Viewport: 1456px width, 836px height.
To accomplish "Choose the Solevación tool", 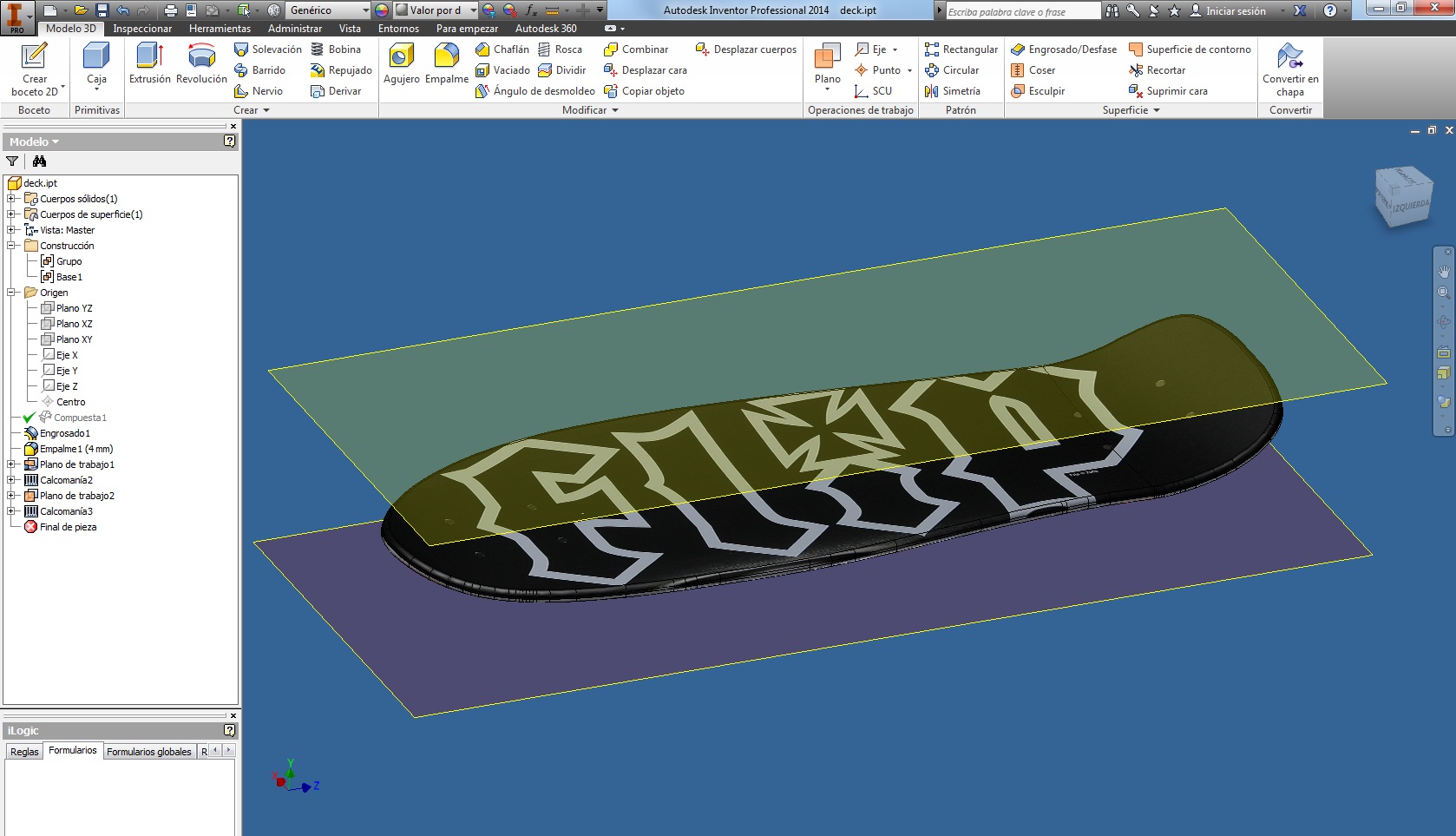I will pyautogui.click(x=268, y=49).
